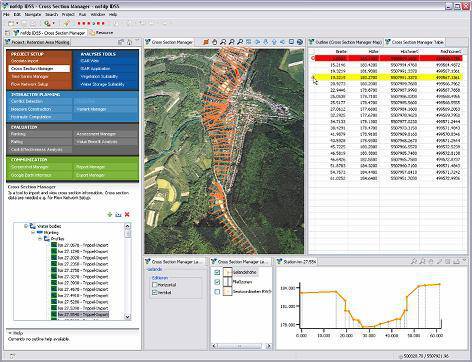Collapse the Water bodies tree node
This screenshot has height=362, width=472.
point(26,226)
